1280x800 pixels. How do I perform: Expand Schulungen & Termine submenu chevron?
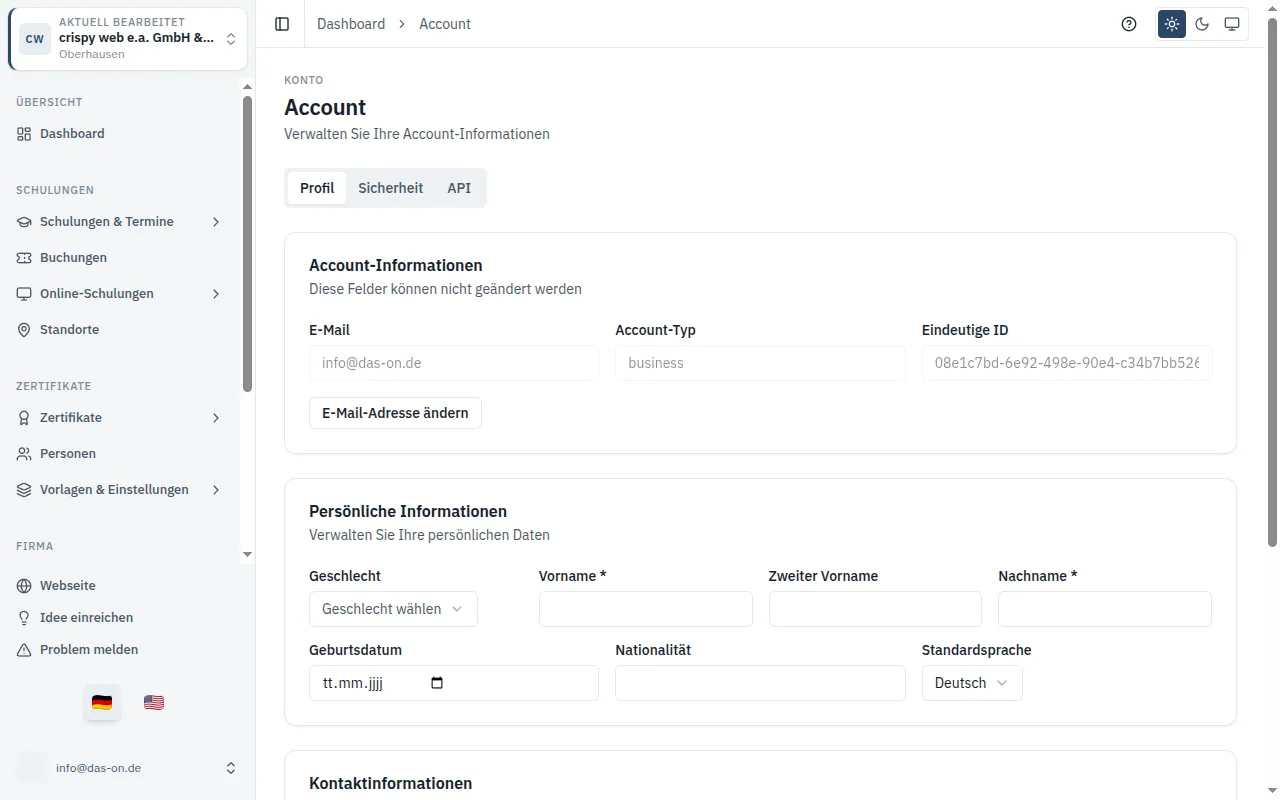[x=216, y=222]
